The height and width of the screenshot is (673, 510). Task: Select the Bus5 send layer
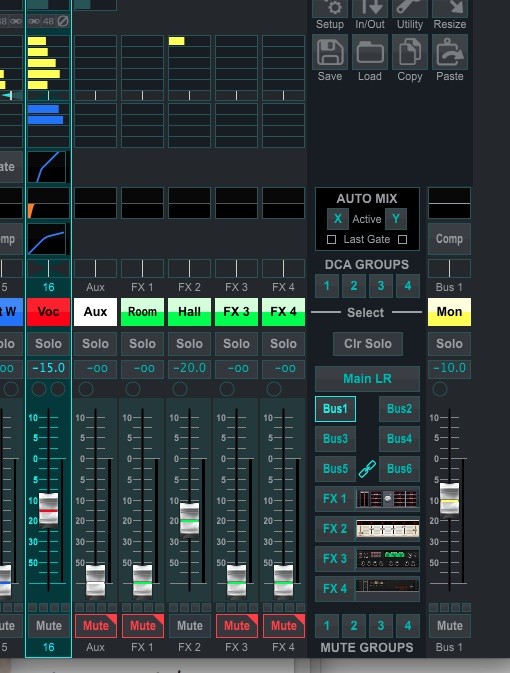click(x=335, y=469)
